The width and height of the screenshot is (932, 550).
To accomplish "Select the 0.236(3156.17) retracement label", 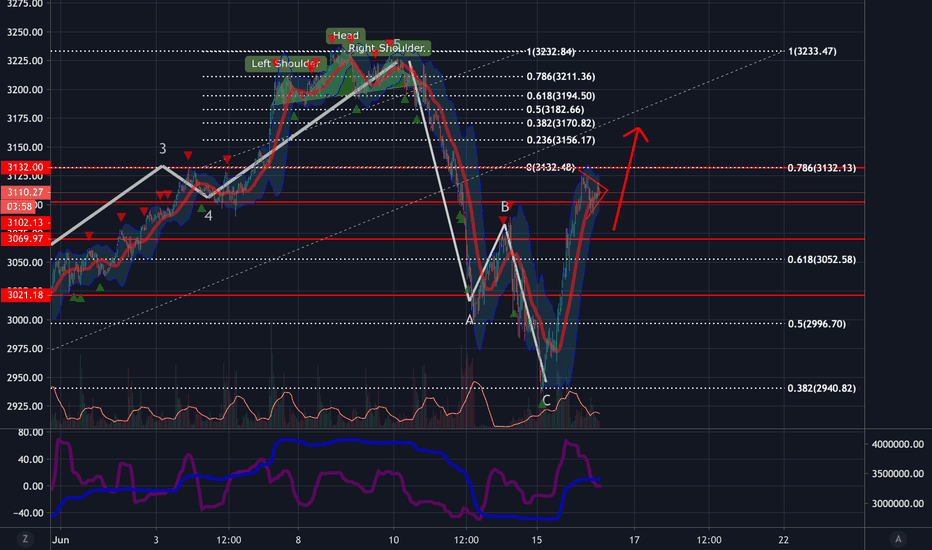I will (x=561, y=140).
